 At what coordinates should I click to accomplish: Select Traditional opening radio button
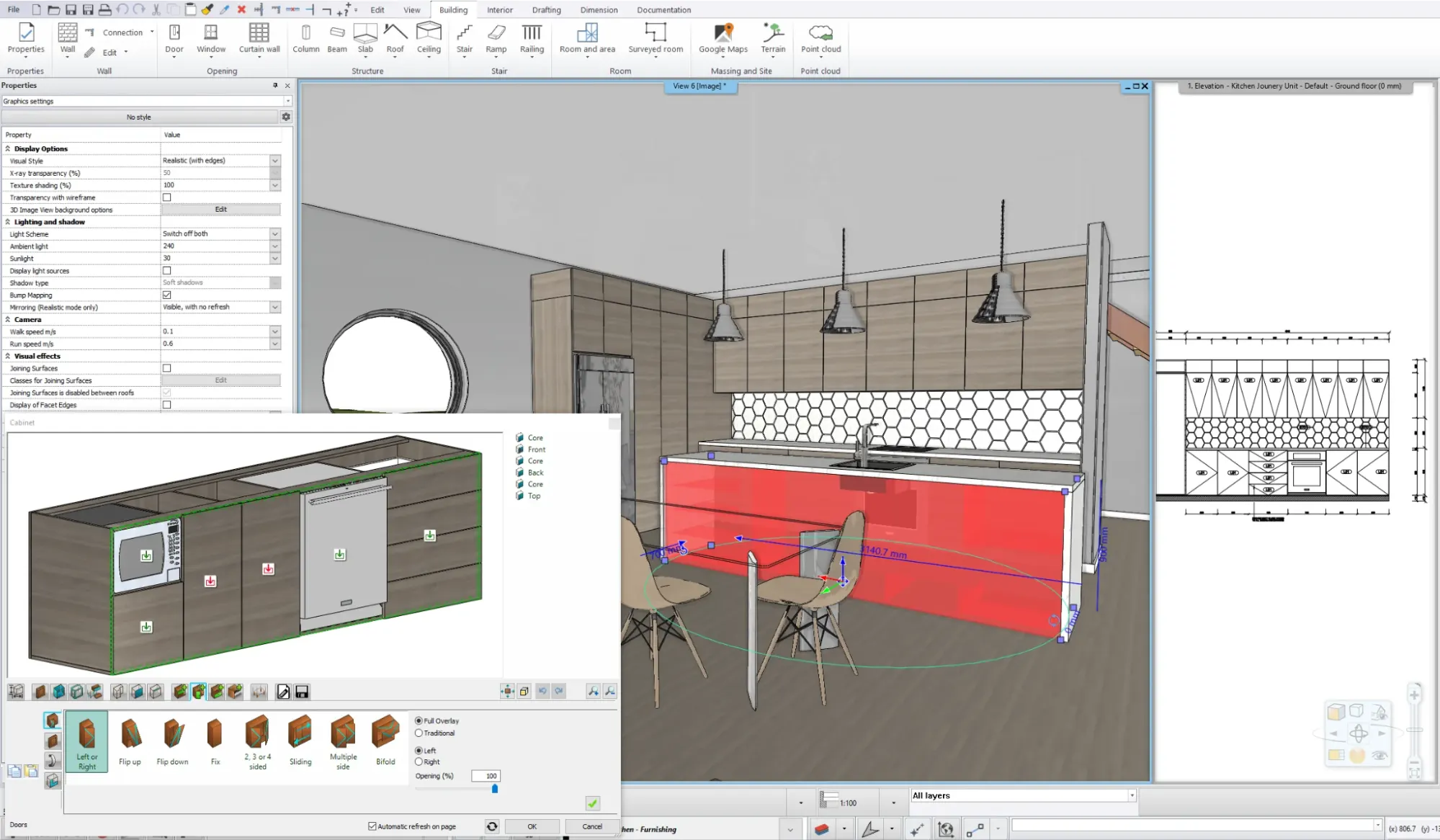(x=418, y=732)
